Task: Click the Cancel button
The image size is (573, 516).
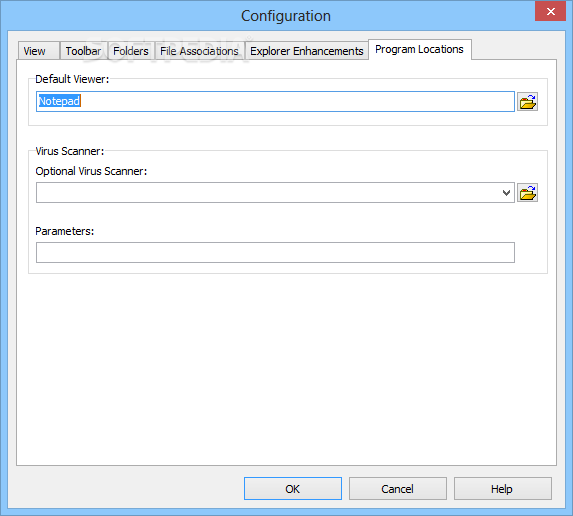Action: click(398, 488)
